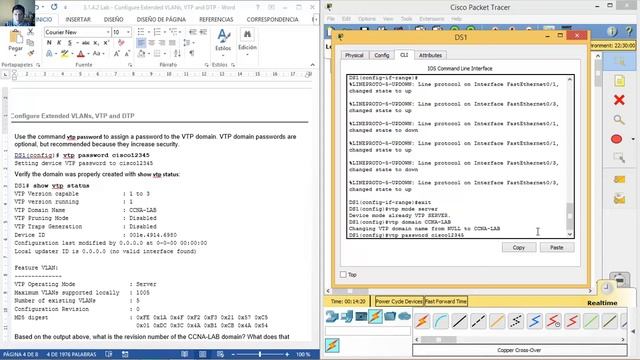Toggle right alignment button in Word
This screenshot has height=360, width=640.
pyautogui.click(x=162, y=43)
